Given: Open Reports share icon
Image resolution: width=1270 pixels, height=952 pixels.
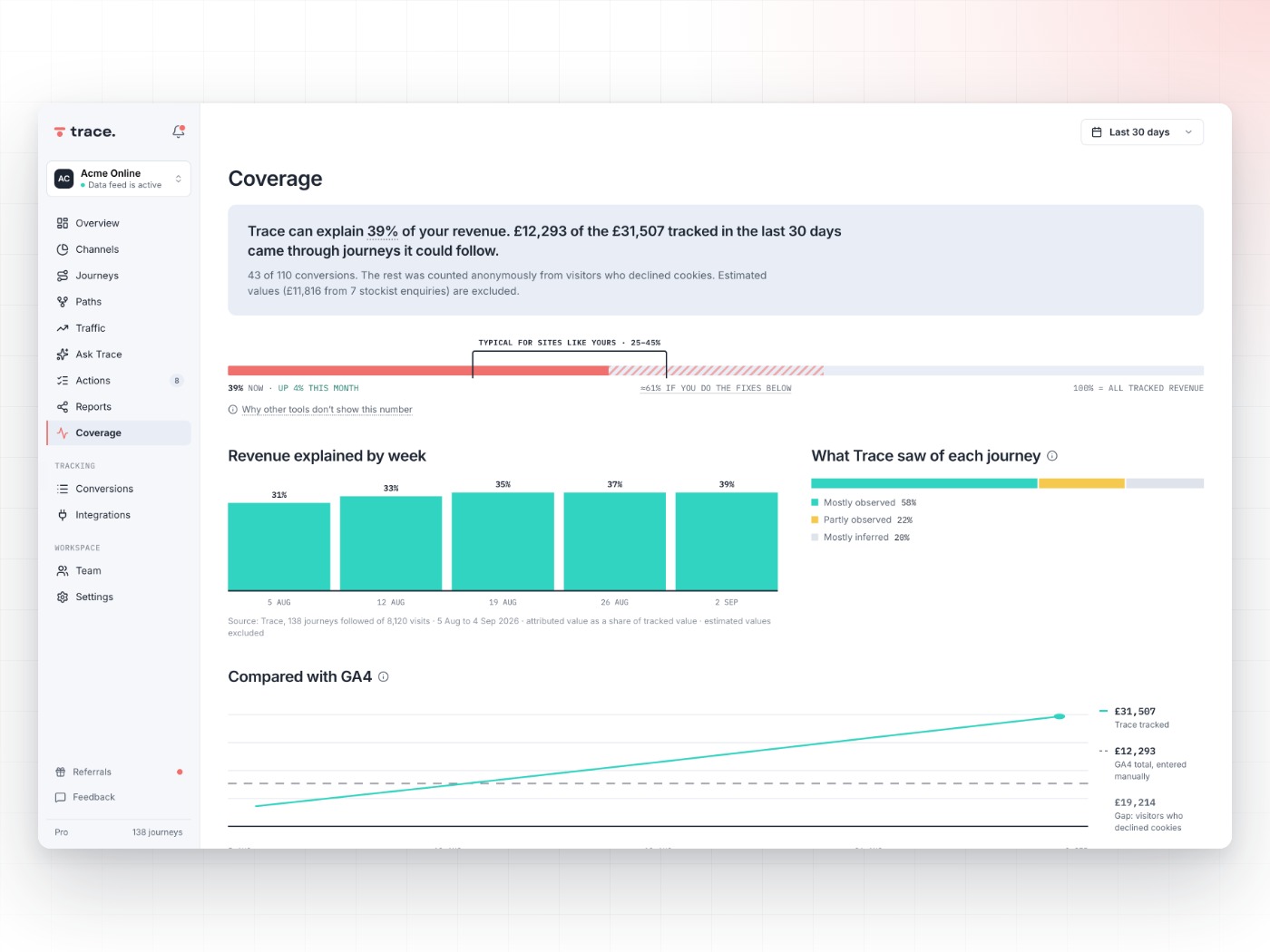Looking at the screenshot, I should (x=63, y=407).
